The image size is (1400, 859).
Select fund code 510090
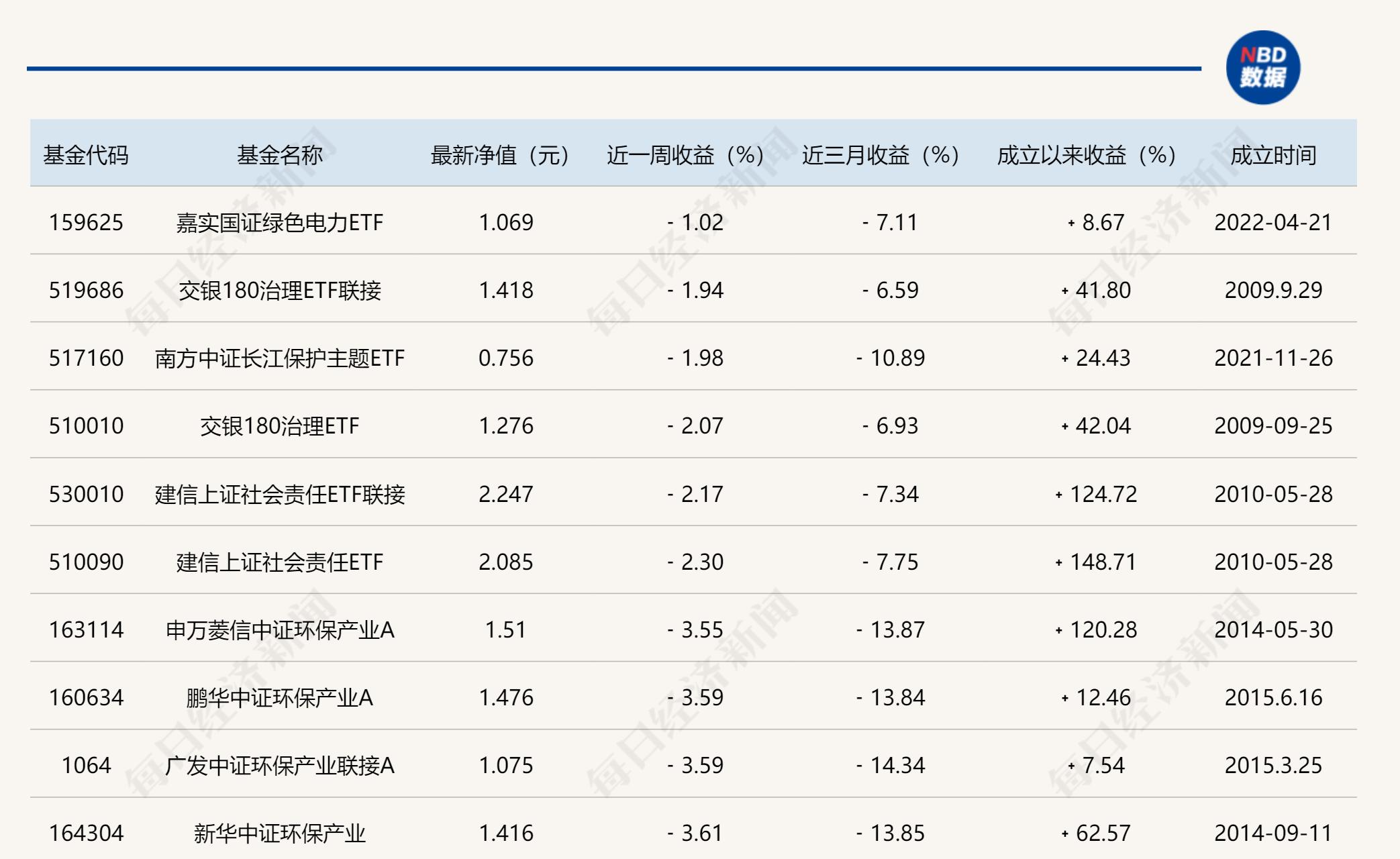[86, 562]
